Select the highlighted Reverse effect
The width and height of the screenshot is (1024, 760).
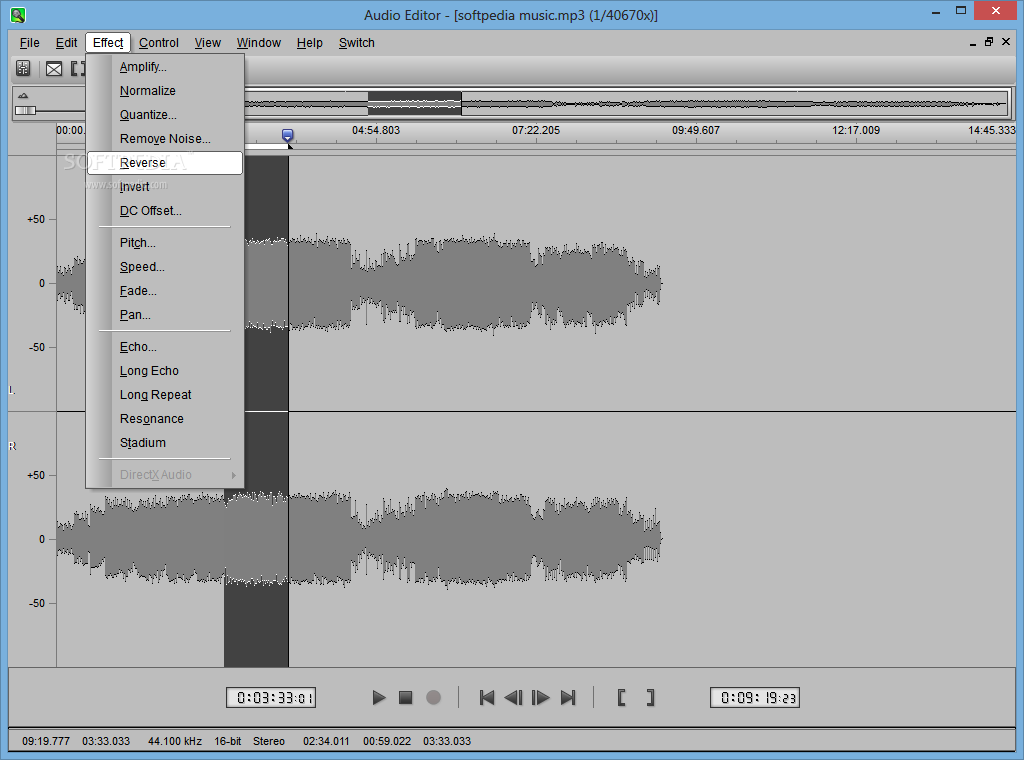click(x=165, y=163)
